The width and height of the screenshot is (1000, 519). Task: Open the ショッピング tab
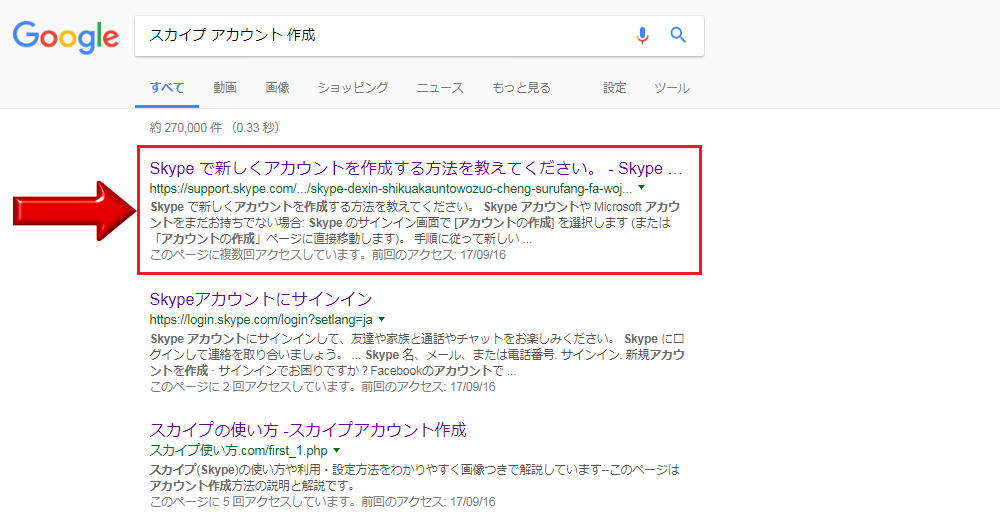[353, 88]
